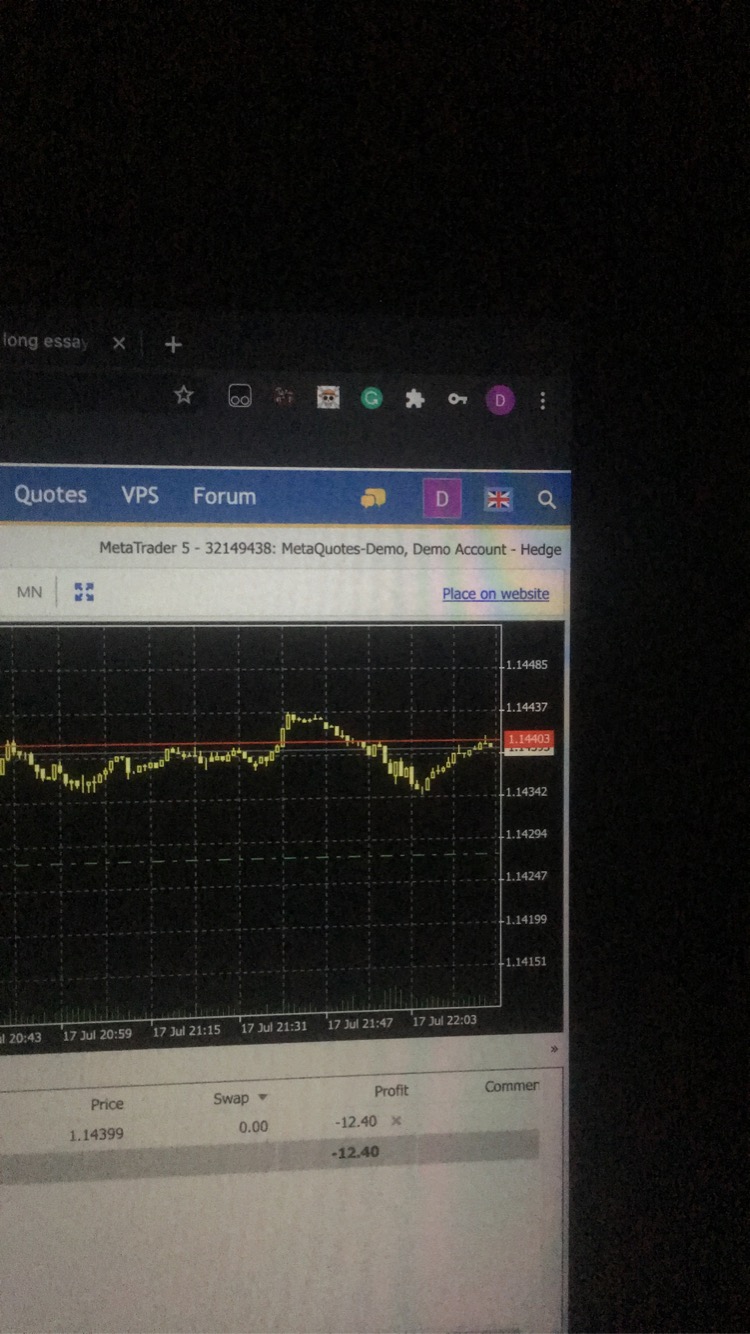750x1334 pixels.
Task: Click the bold -12.40 total profit
Action: tap(356, 1152)
